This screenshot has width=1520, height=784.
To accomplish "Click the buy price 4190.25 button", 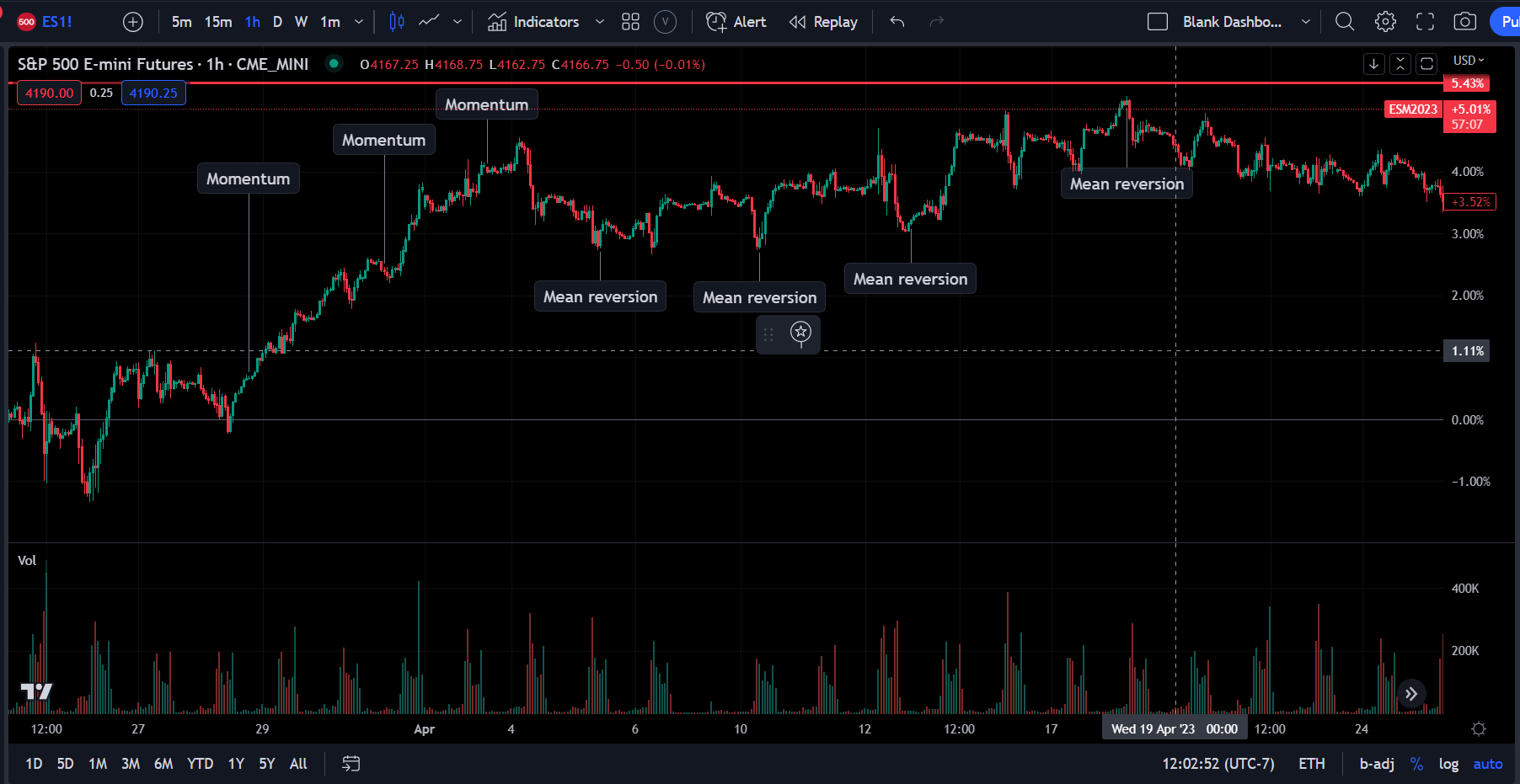I will (x=153, y=93).
